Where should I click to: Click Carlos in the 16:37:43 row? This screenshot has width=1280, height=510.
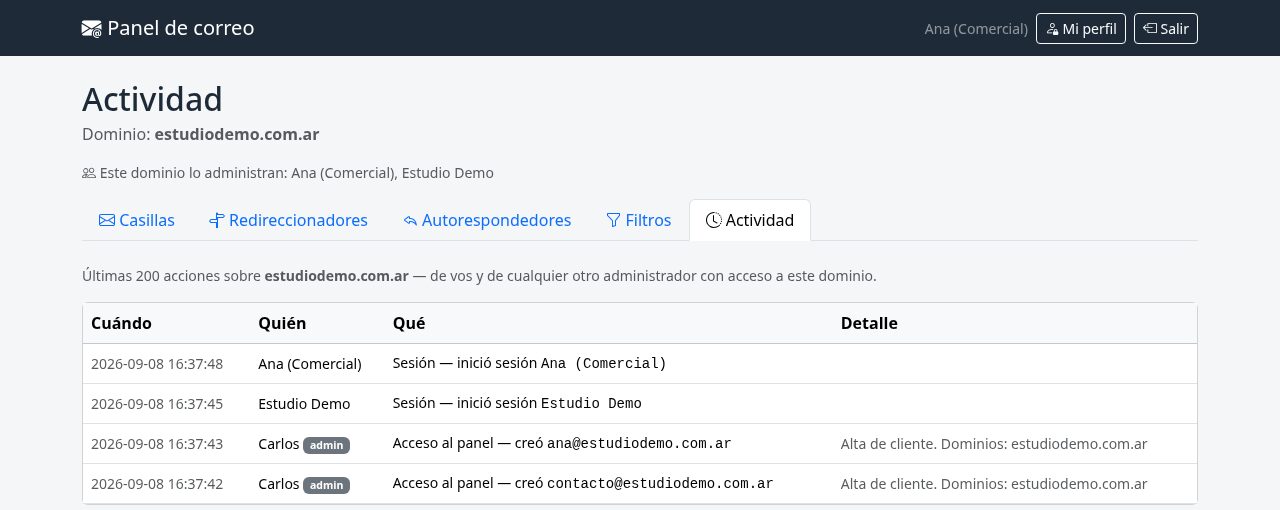[279, 444]
